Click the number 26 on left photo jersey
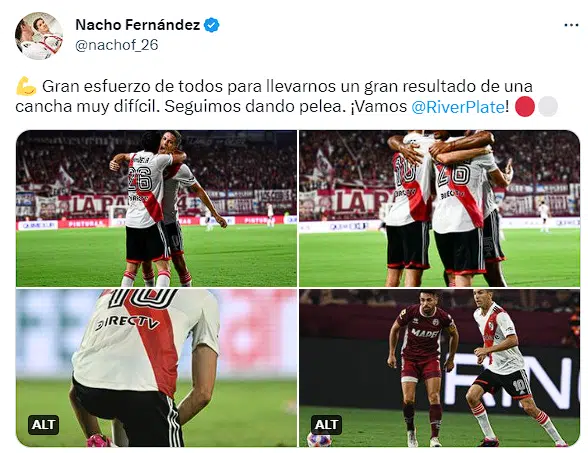Viewport: 588px width, 453px height. (x=140, y=178)
